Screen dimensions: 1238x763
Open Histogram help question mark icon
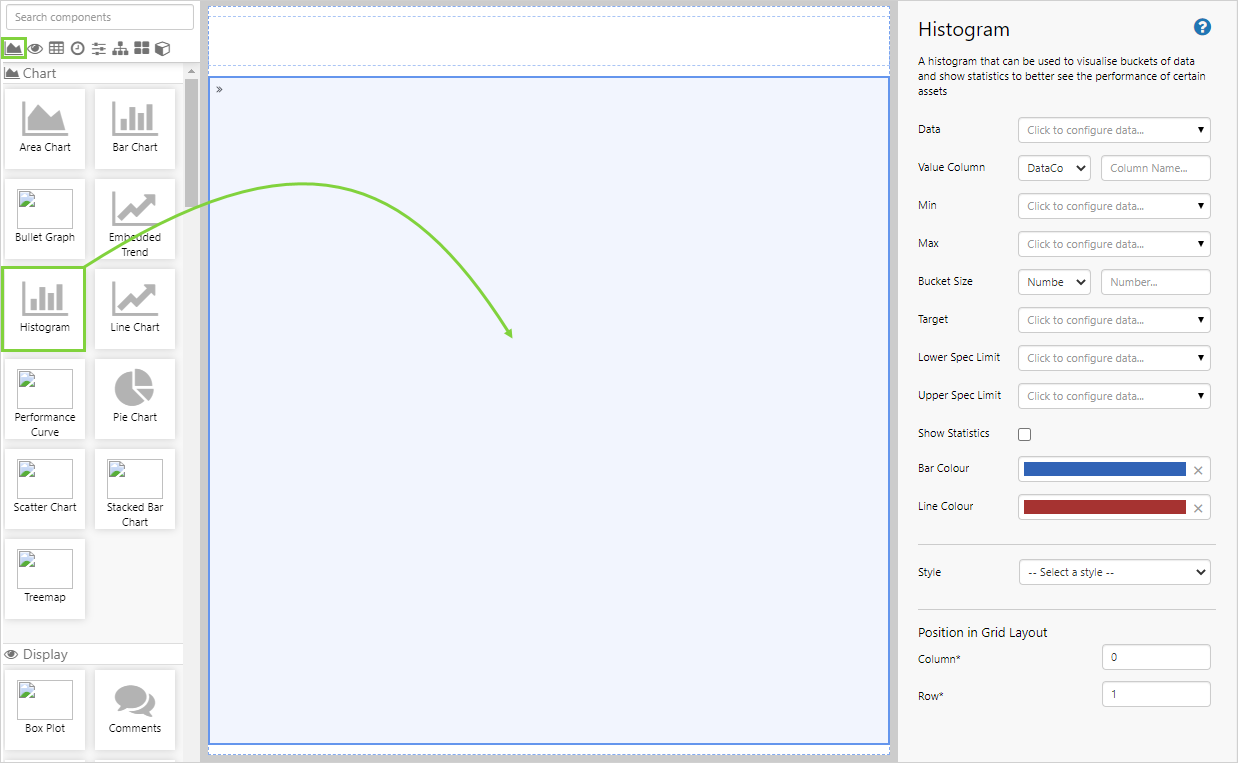[1203, 27]
